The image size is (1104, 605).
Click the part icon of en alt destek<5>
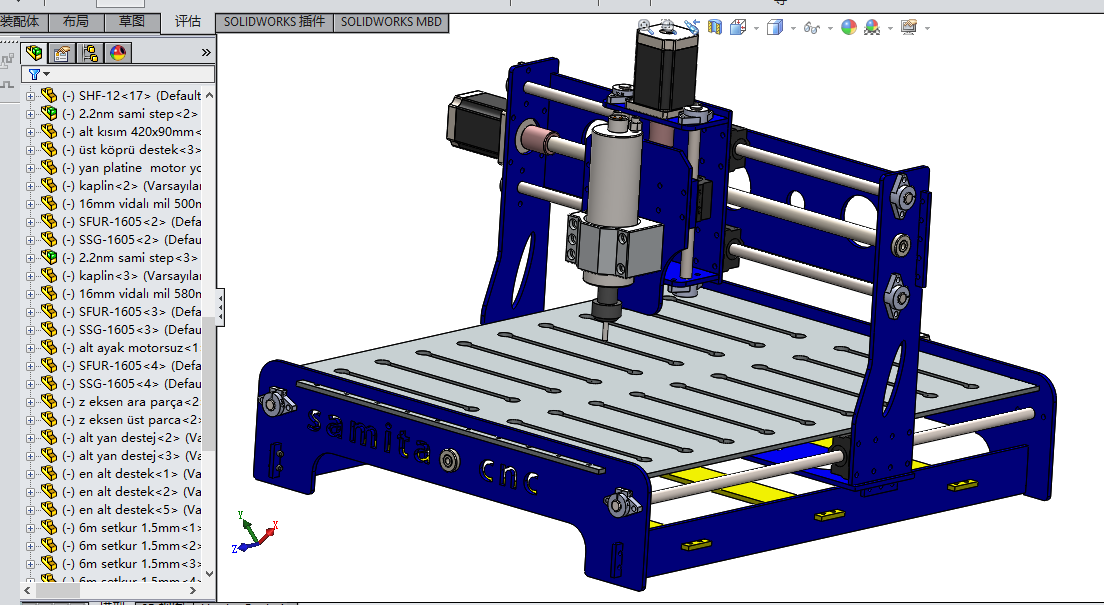[49, 509]
